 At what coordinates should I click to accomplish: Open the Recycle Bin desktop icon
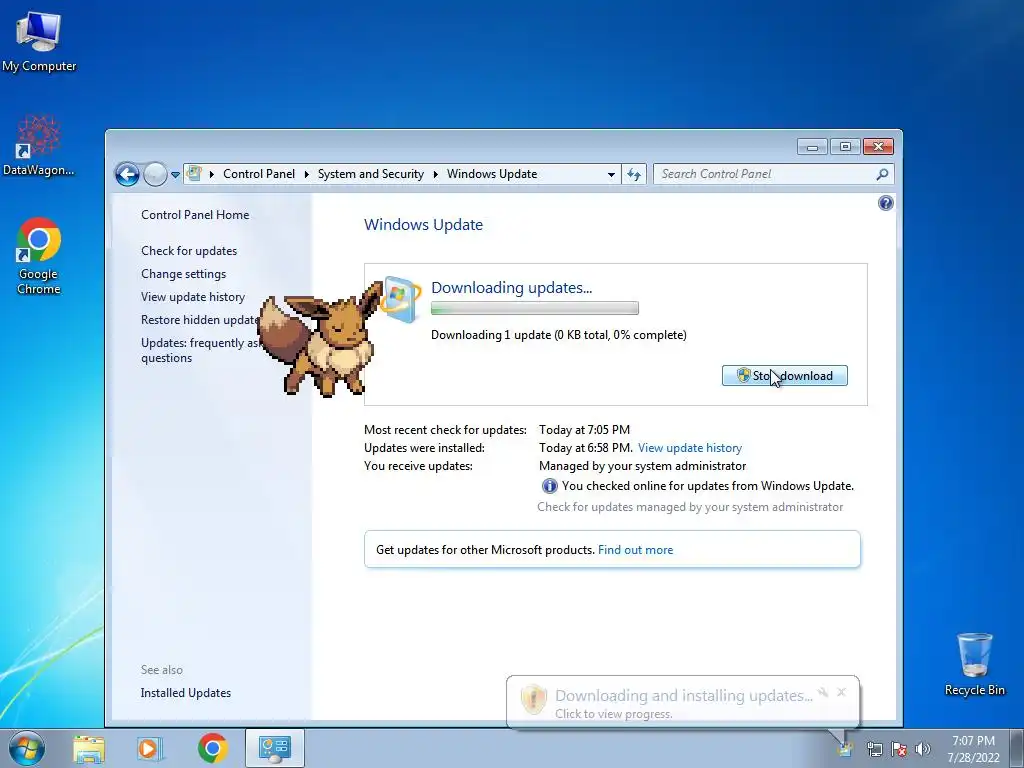[974, 664]
